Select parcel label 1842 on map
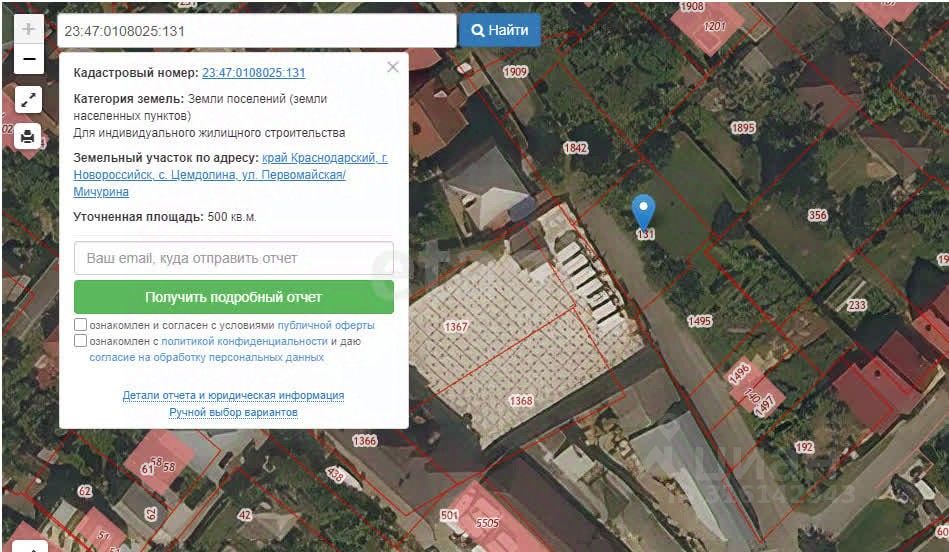Viewport: 949px width, 552px height. pos(576,148)
